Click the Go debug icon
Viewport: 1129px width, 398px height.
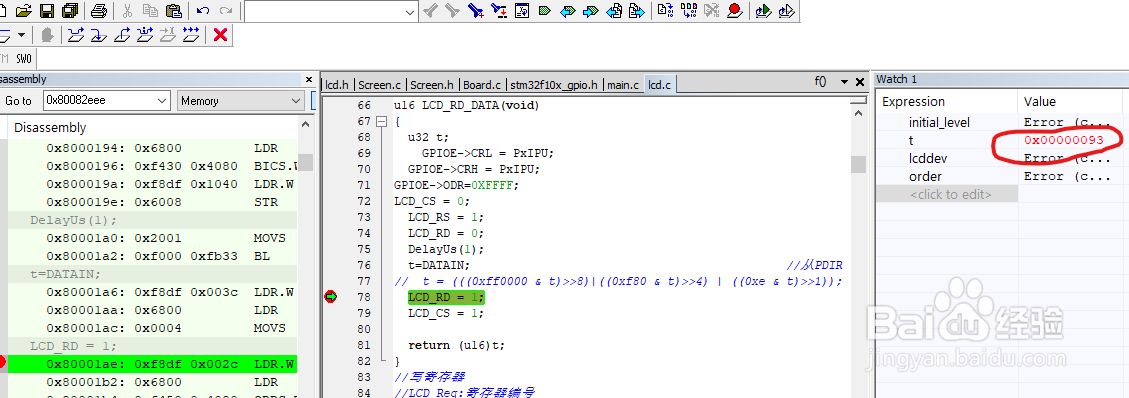coord(192,35)
